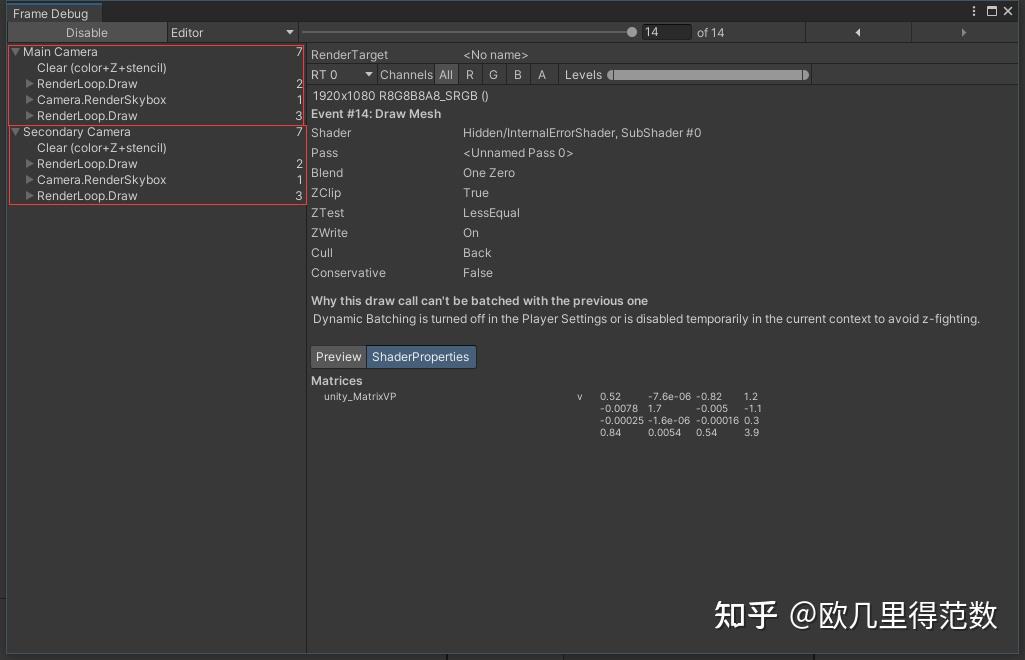Disable the Frame Debugger
This screenshot has width=1025, height=660.
(87, 32)
